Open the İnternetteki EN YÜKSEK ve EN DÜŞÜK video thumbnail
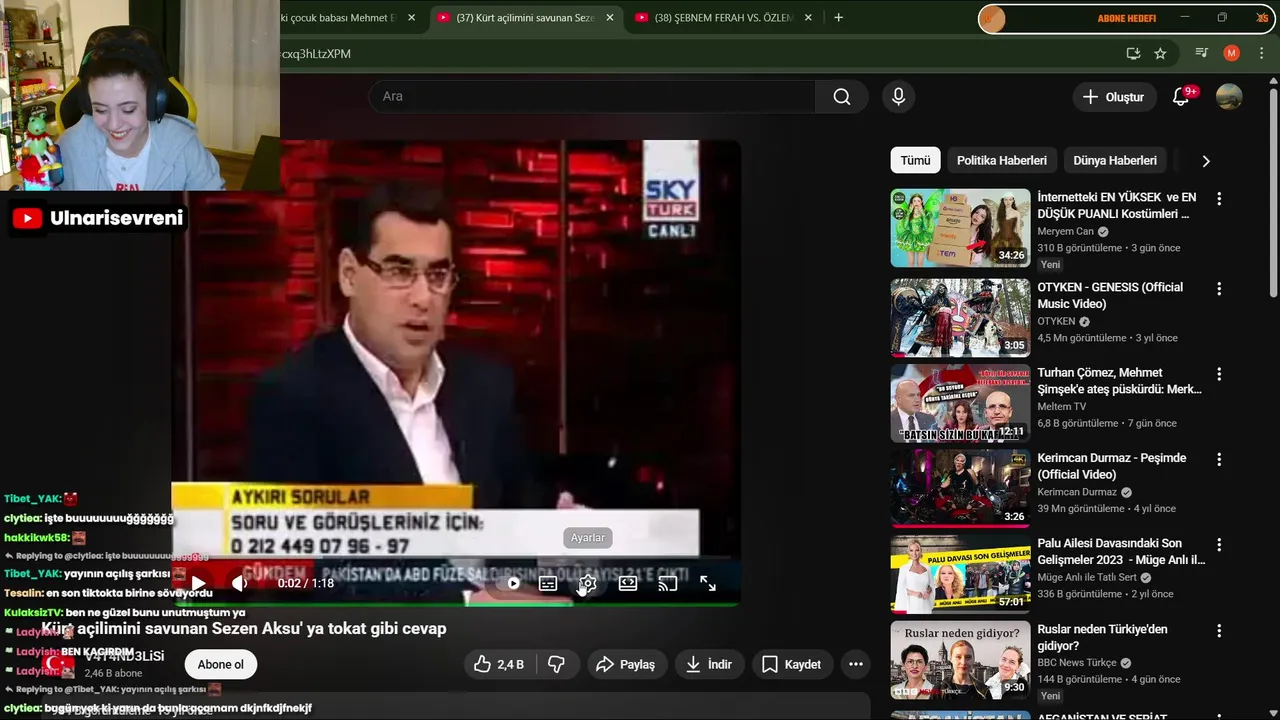The height and width of the screenshot is (720, 1280). (960, 228)
